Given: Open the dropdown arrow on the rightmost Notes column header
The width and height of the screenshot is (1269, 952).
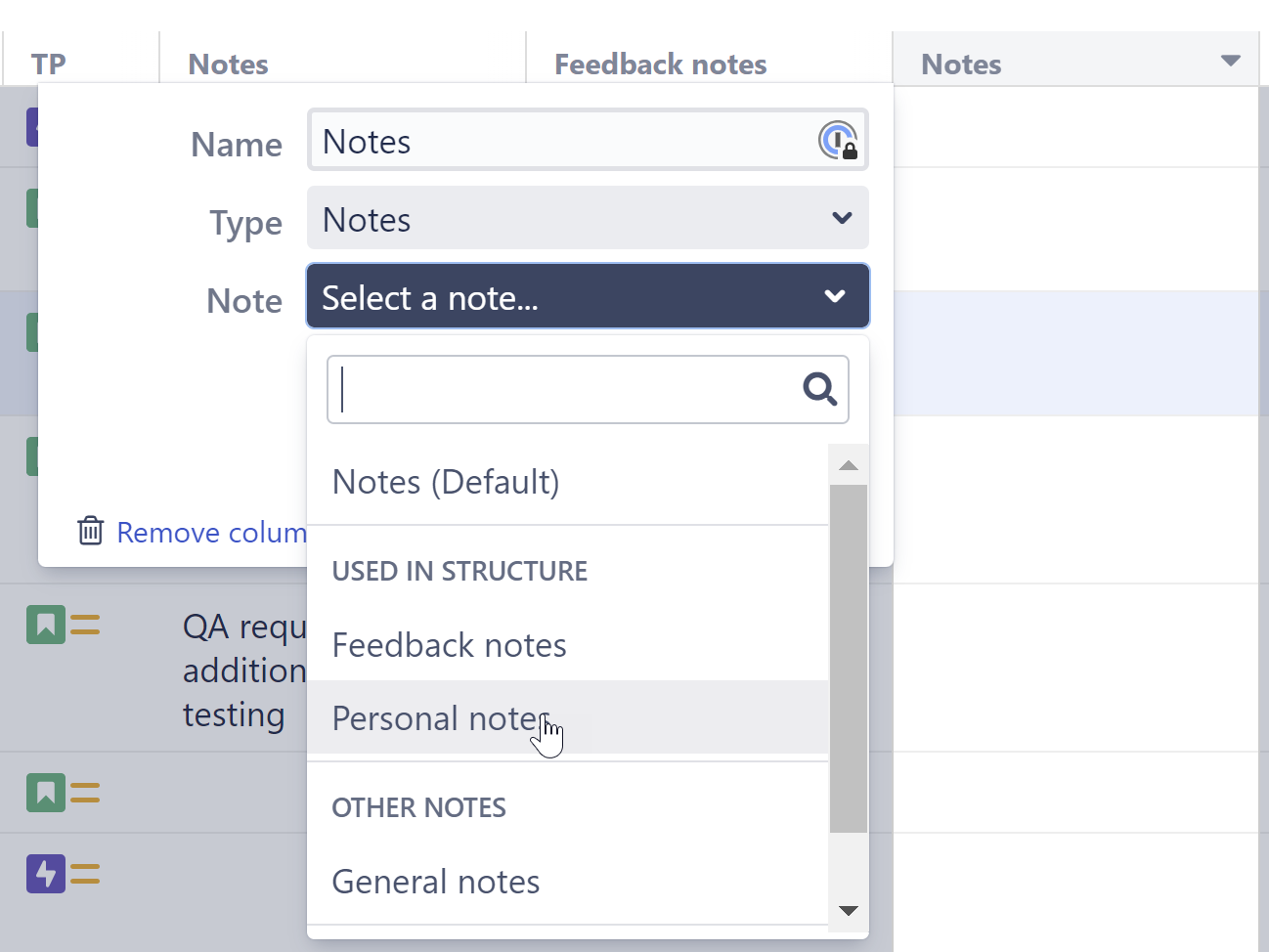Looking at the screenshot, I should point(1230,60).
